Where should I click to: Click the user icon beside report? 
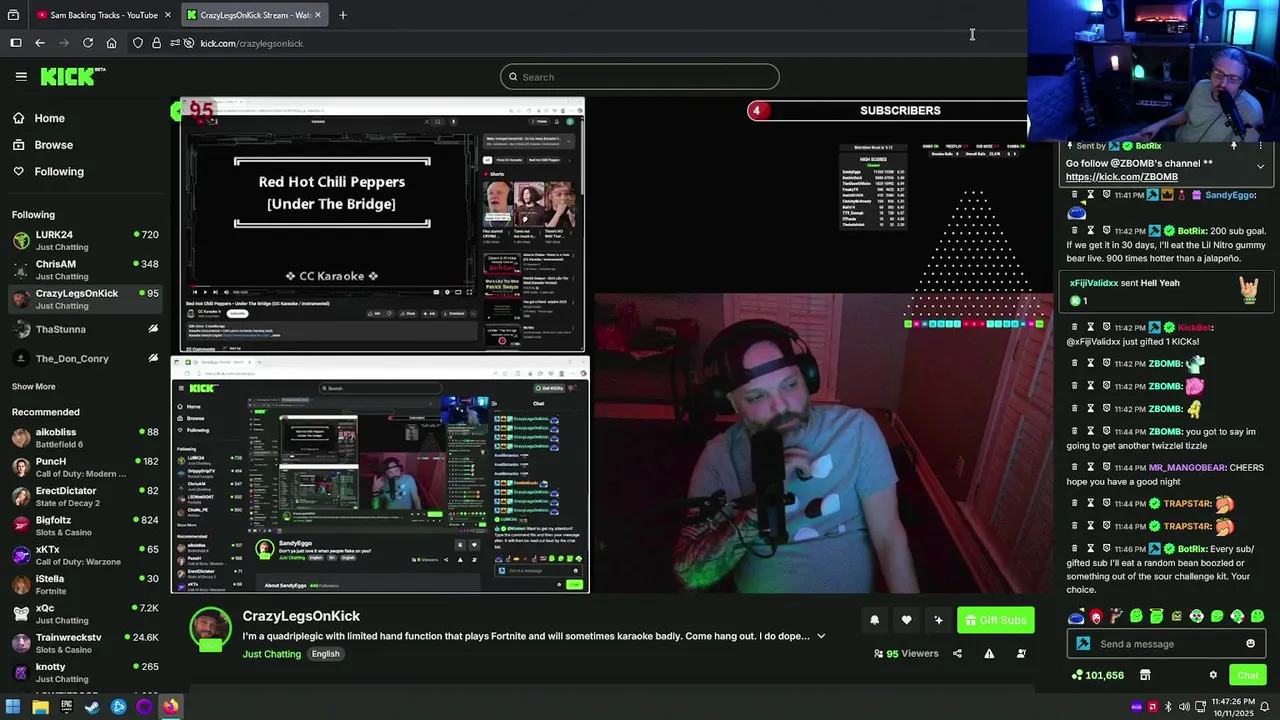[x=1021, y=654]
